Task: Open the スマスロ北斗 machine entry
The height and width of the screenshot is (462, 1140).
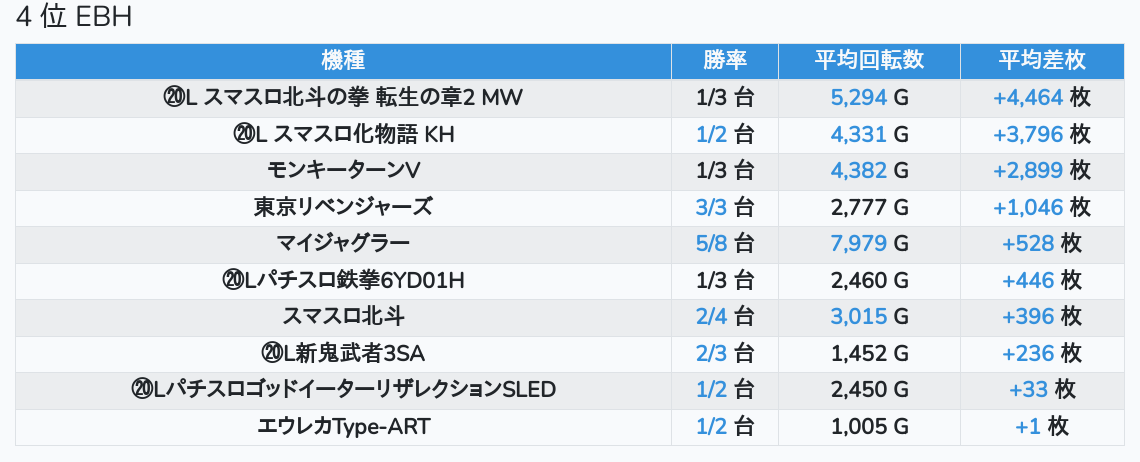Action: click(343, 317)
